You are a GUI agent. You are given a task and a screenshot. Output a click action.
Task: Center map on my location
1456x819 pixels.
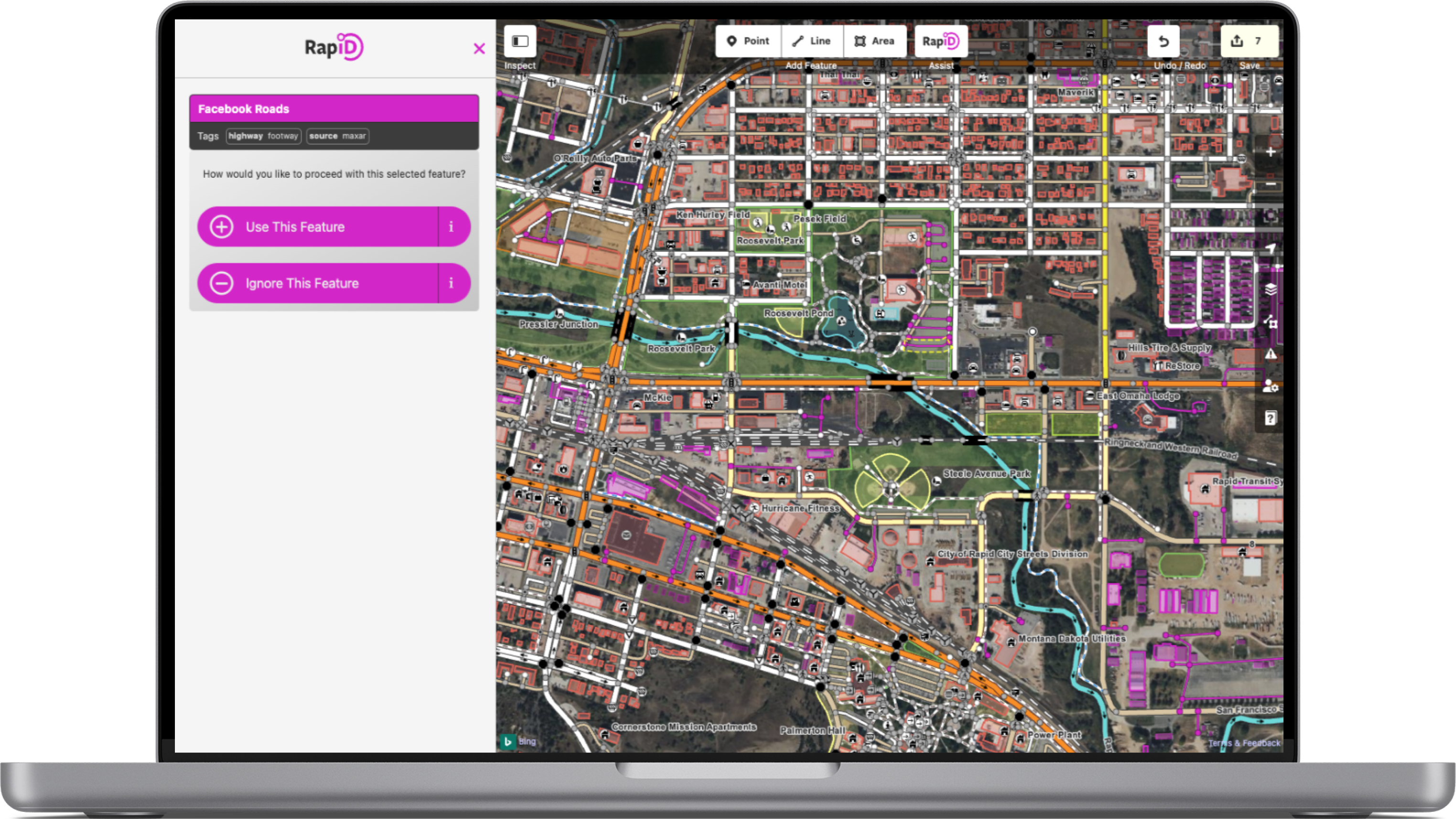tap(1270, 248)
